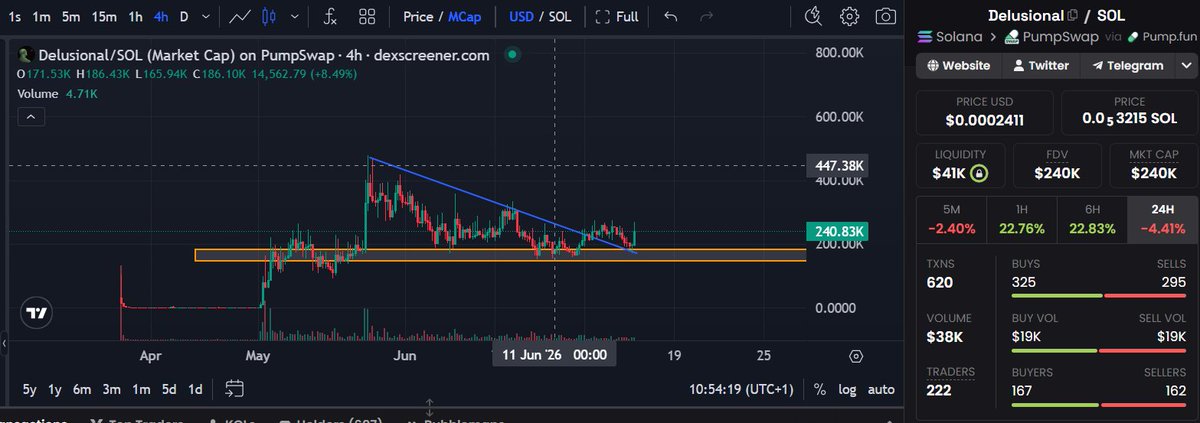Click the time axis settings icon
This screenshot has width=1200, height=423.
(x=856, y=356)
